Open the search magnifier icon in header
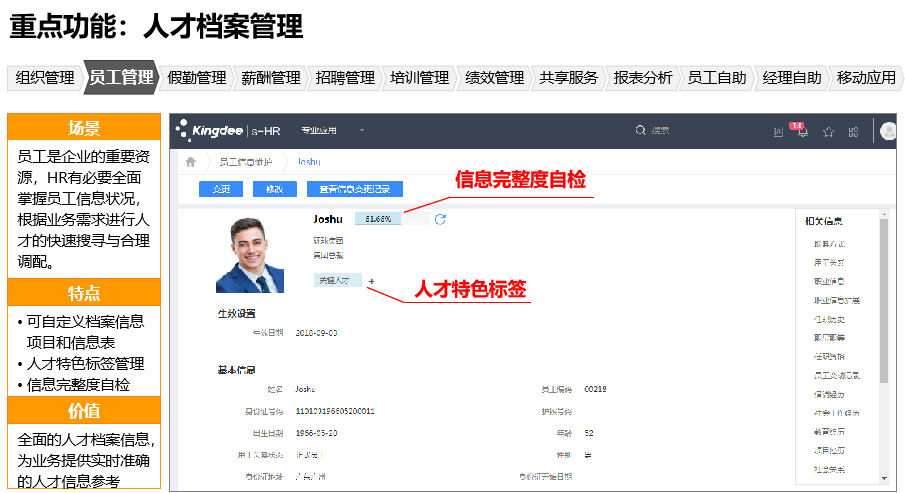 [640, 130]
